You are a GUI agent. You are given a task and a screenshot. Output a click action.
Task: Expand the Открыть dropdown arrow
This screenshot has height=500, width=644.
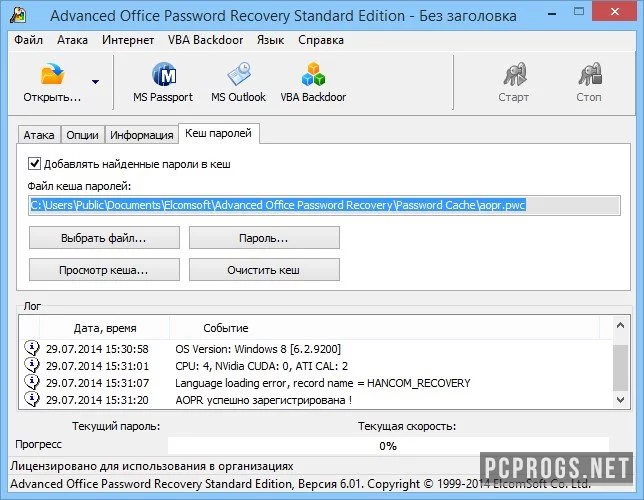[95, 82]
